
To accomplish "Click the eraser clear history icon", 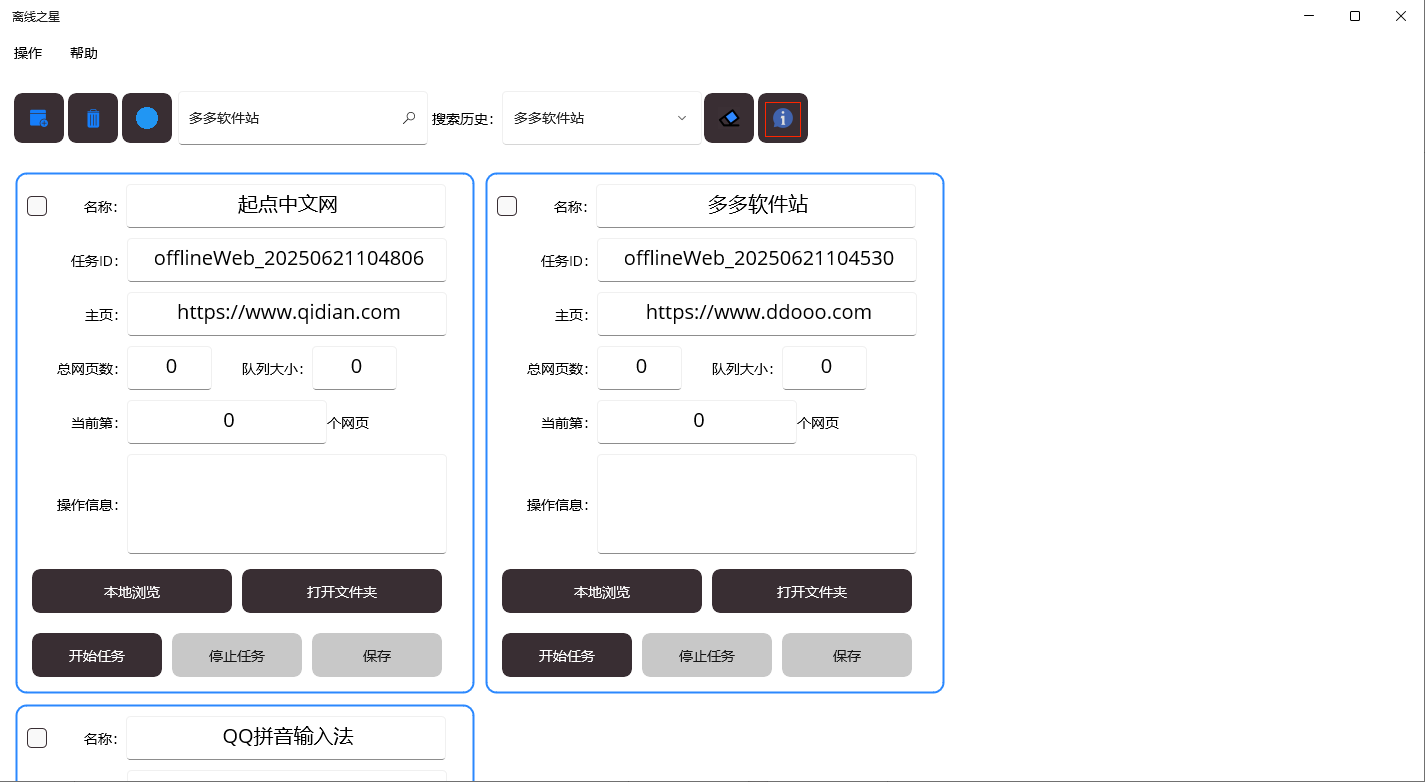I will [x=729, y=118].
